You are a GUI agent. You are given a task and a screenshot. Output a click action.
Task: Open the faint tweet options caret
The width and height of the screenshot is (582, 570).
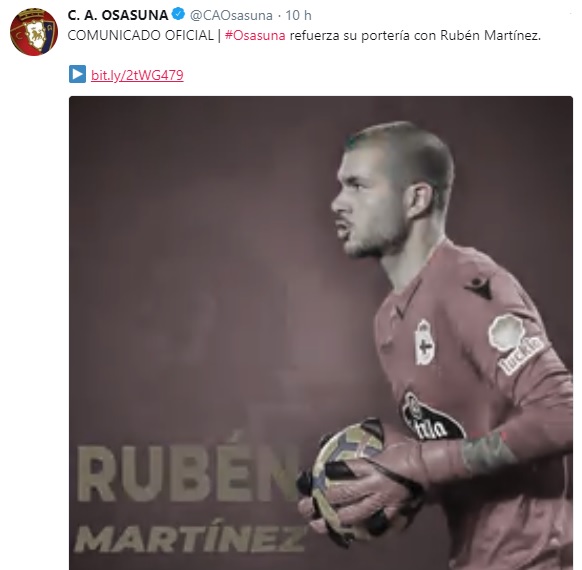click(x=570, y=13)
